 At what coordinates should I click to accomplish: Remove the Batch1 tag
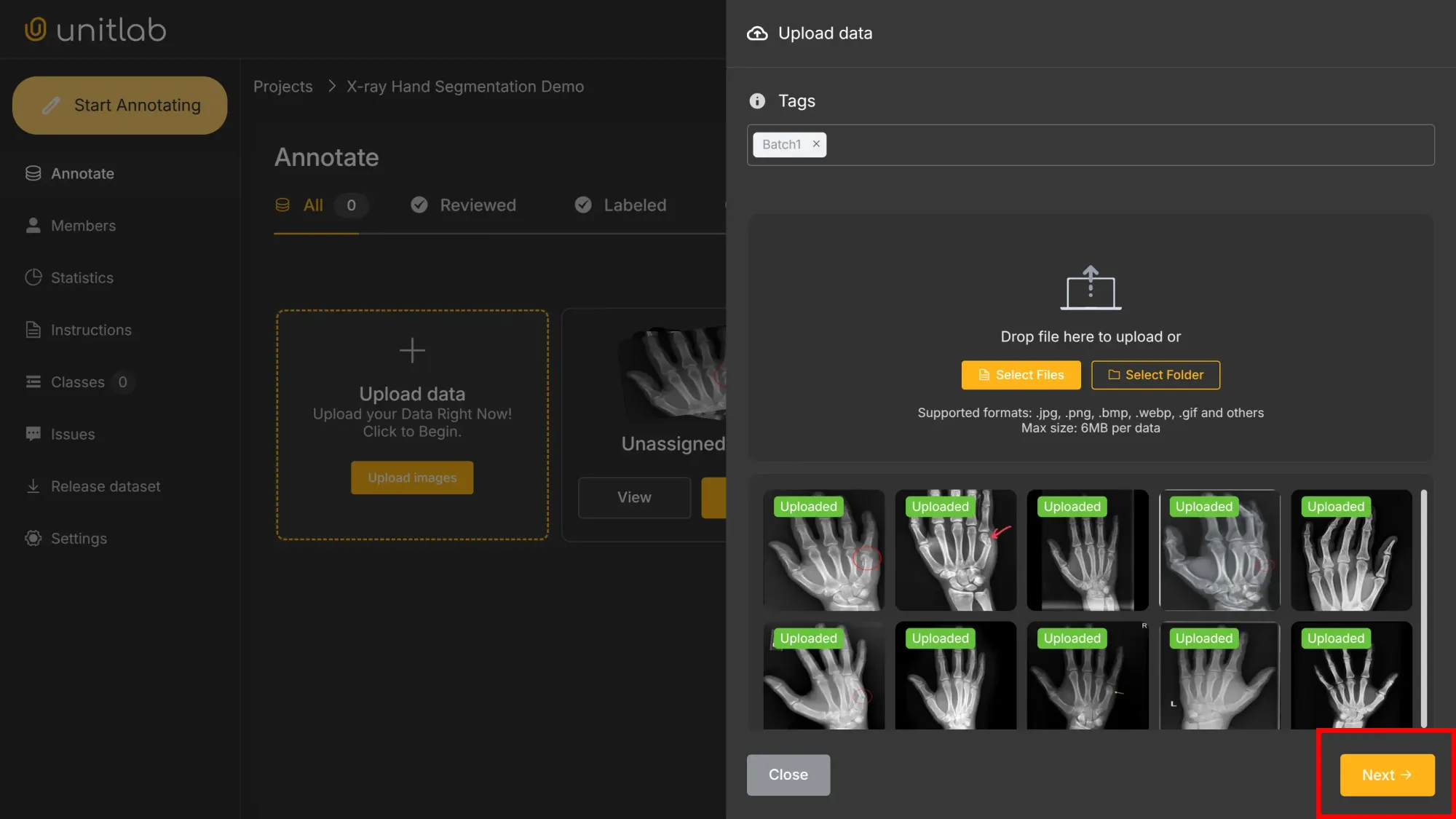[x=816, y=144]
